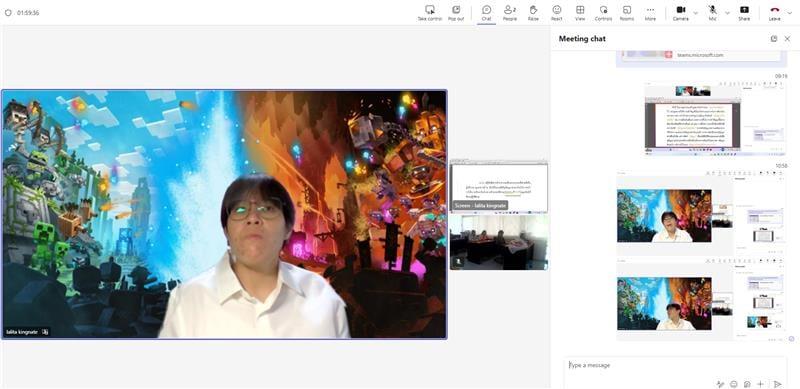The height and width of the screenshot is (389, 800).
Task: Click the 09:19 message timestamp
Action: (x=781, y=76)
